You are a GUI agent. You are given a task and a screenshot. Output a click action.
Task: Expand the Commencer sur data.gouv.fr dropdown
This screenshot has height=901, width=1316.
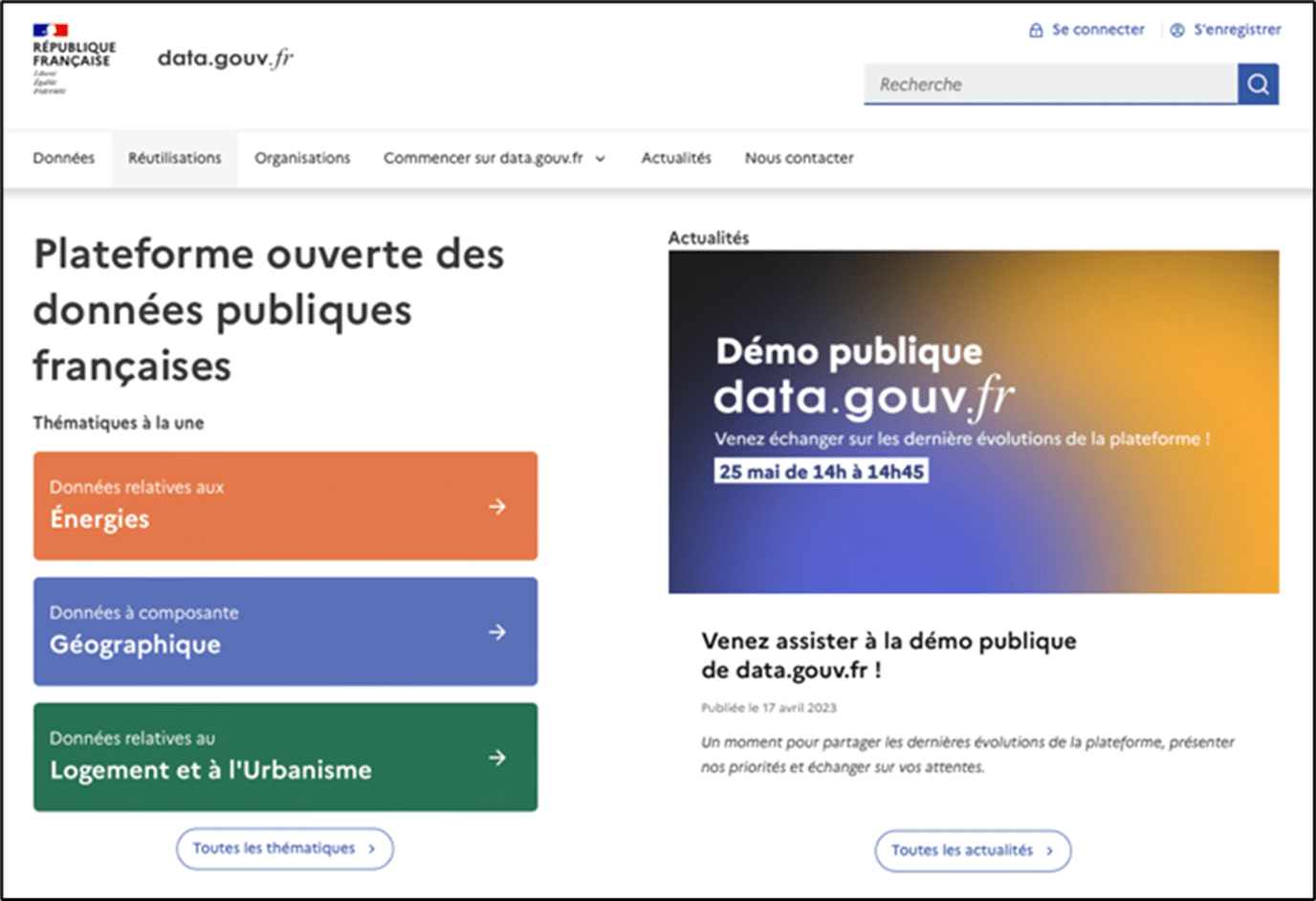point(600,159)
